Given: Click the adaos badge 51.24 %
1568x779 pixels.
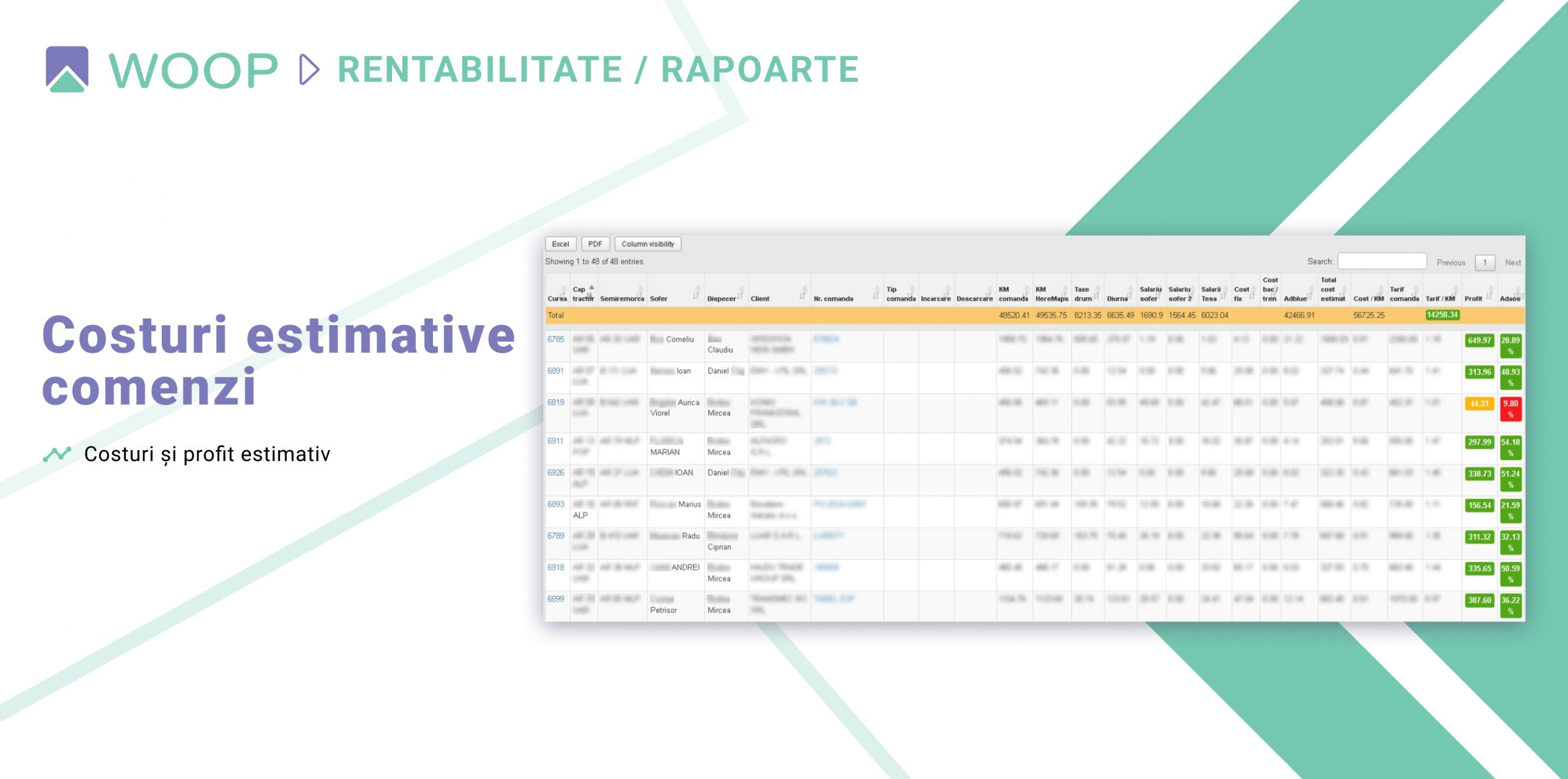Looking at the screenshot, I should click(1510, 480).
